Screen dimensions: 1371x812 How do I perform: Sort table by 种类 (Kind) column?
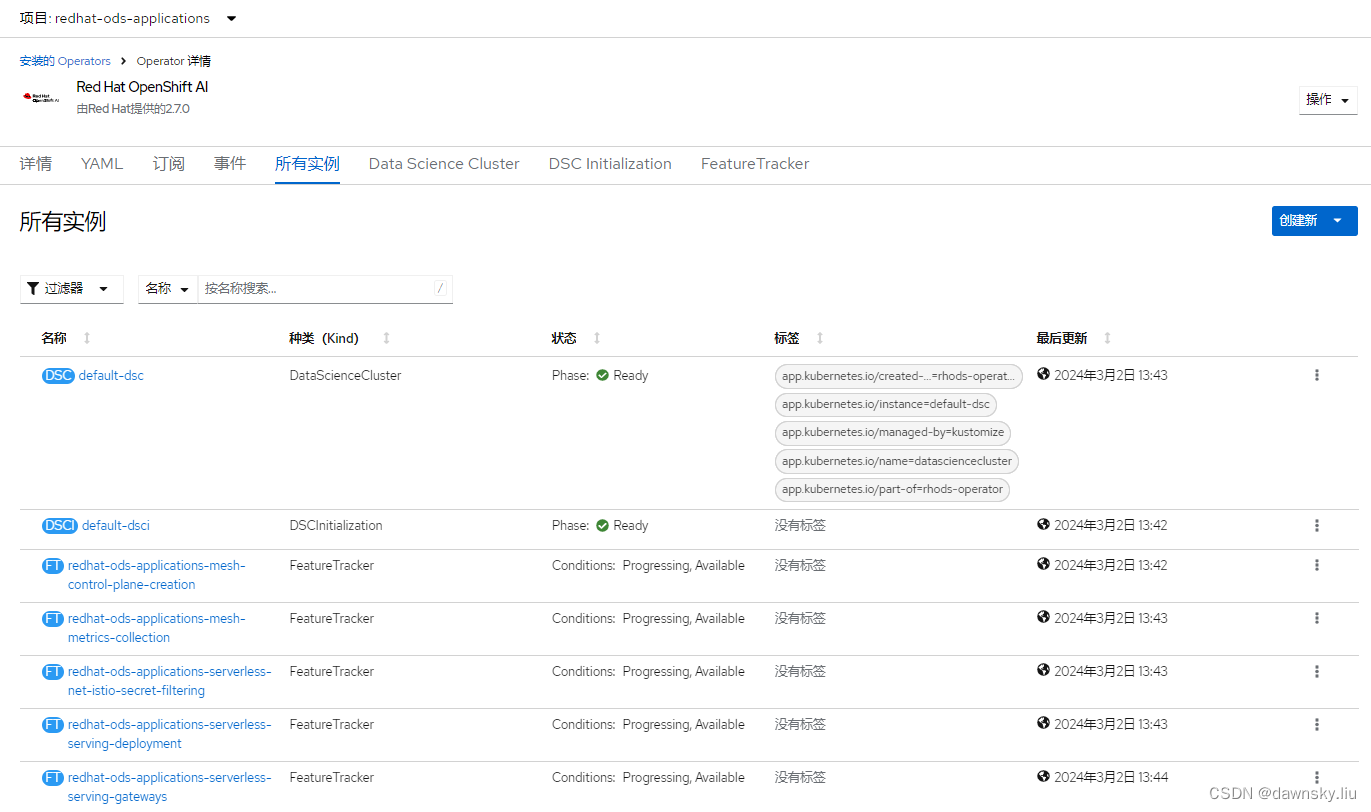click(x=387, y=338)
